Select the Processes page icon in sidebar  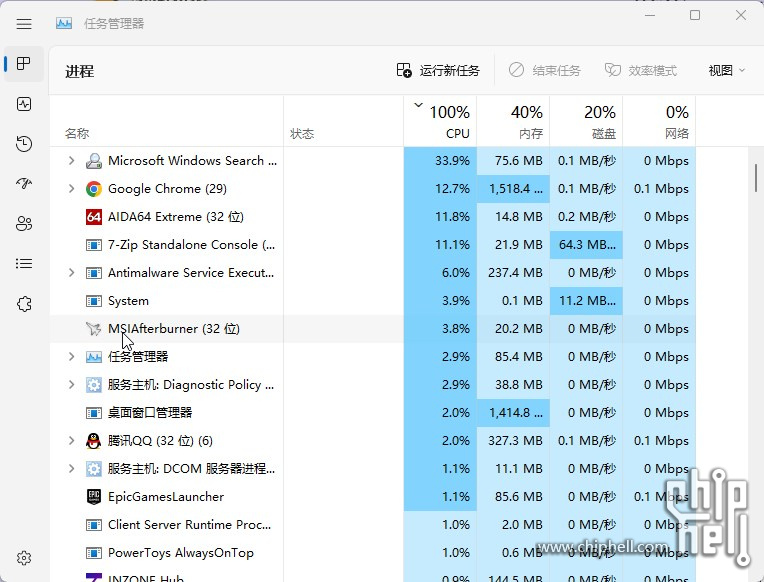click(23, 63)
